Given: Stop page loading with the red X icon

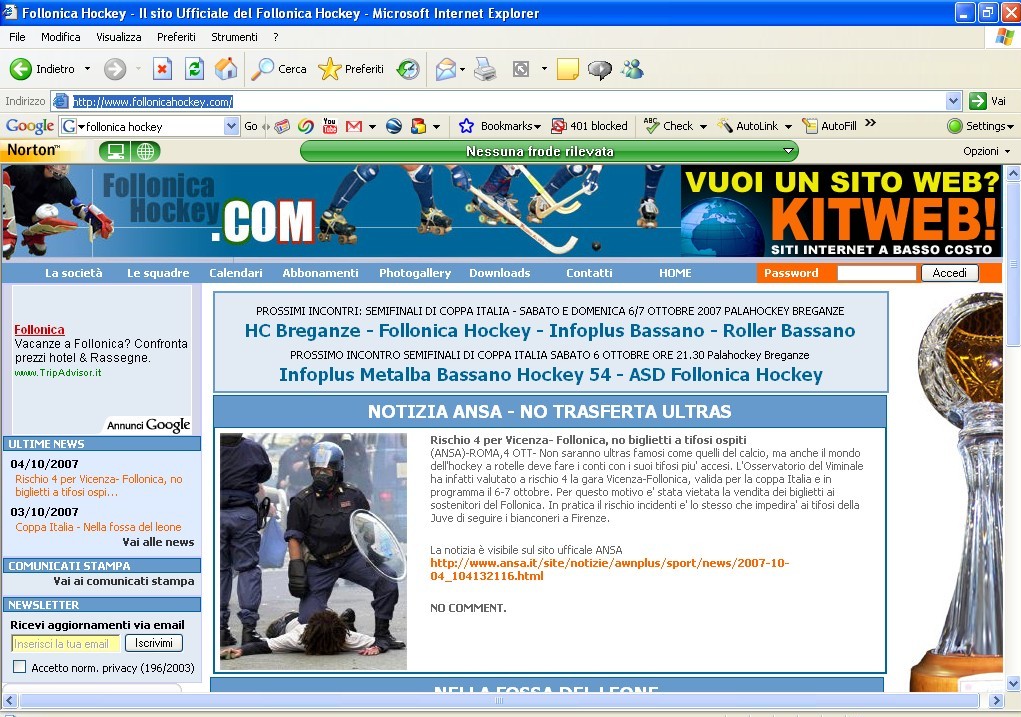Looking at the screenshot, I should coord(162,68).
